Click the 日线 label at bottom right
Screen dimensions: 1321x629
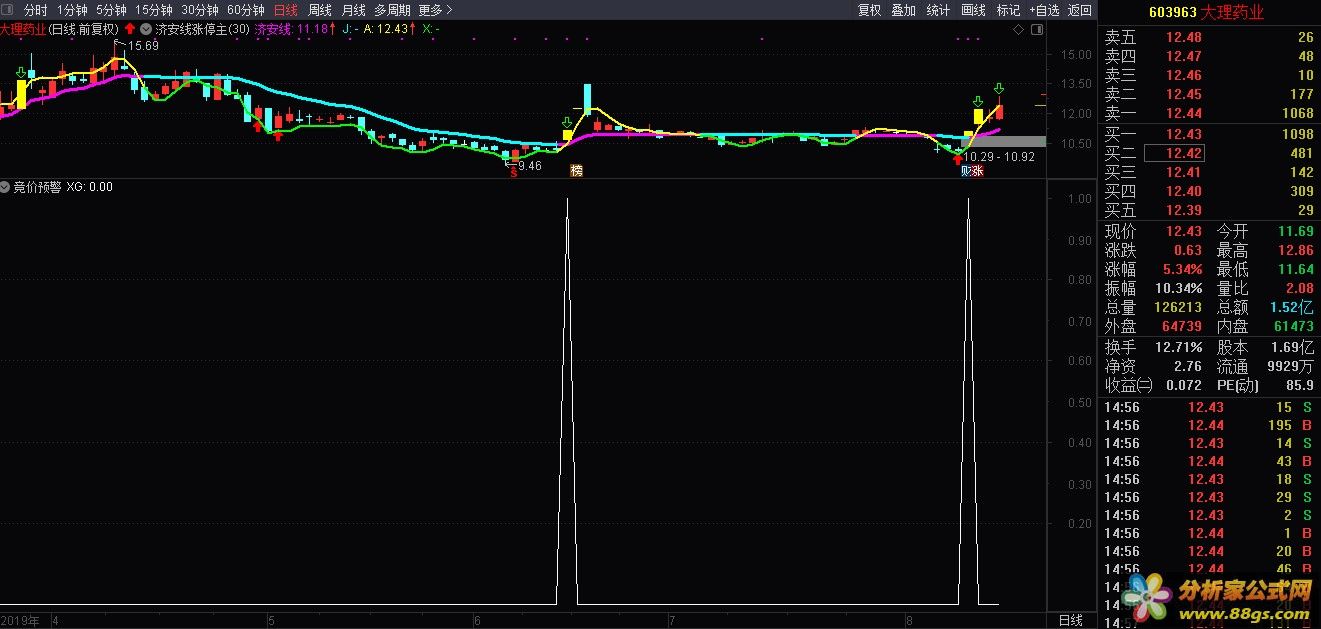(1070, 620)
